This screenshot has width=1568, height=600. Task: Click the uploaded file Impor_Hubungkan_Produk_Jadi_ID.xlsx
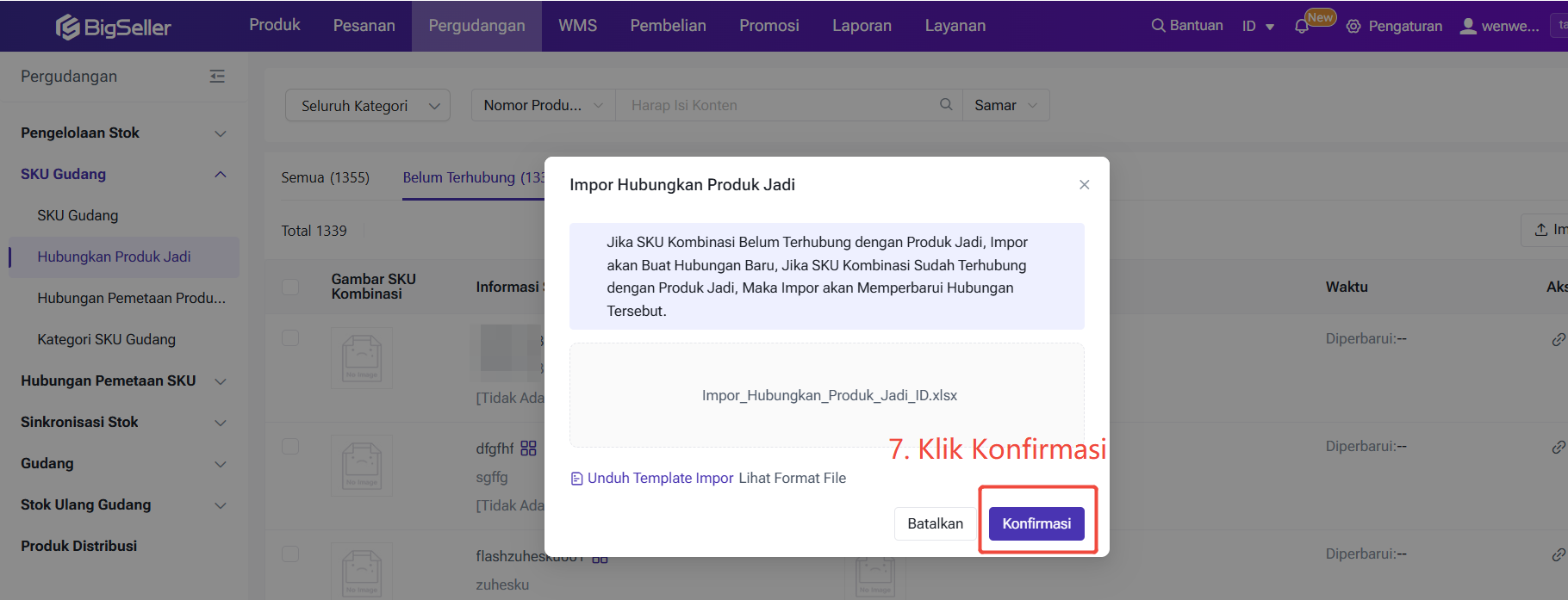[x=829, y=395]
